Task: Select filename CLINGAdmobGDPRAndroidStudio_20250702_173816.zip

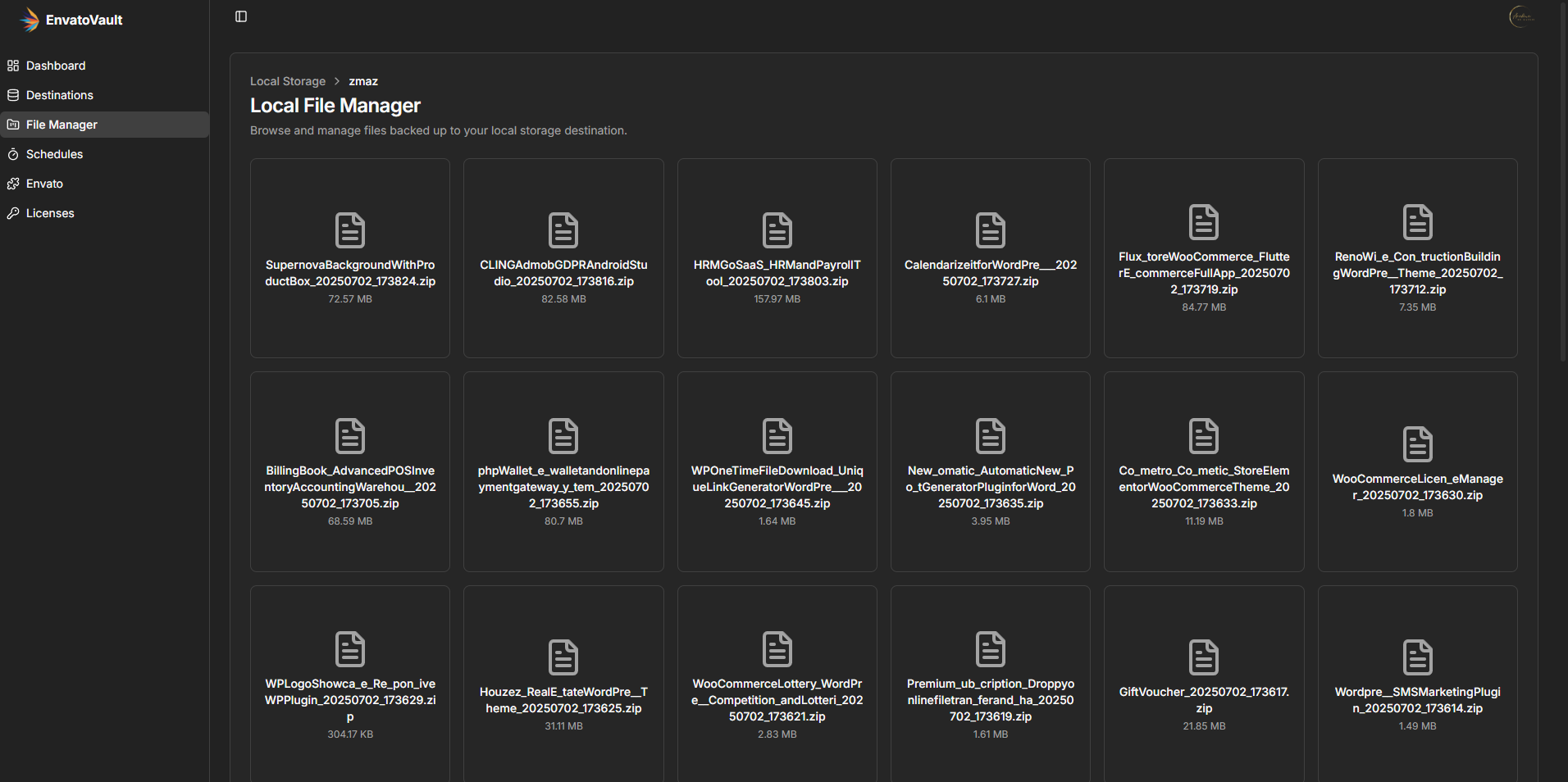Action: tap(563, 273)
